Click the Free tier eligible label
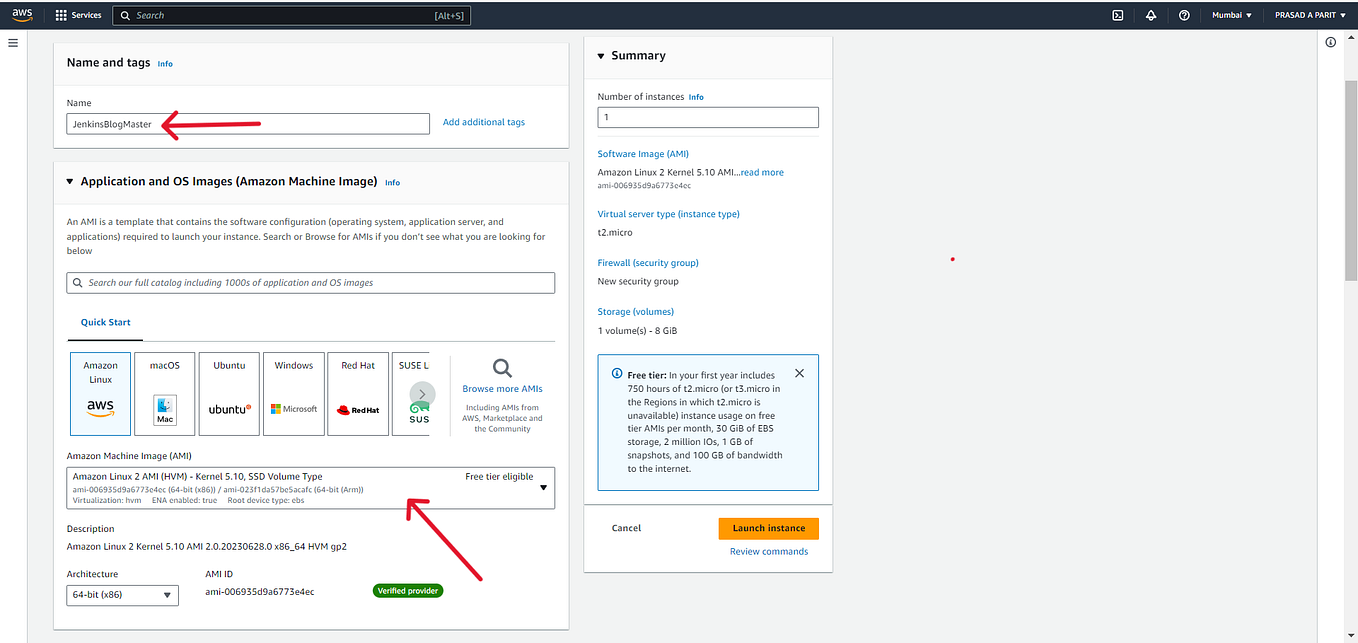Image resolution: width=1358 pixels, height=643 pixels. coord(499,476)
